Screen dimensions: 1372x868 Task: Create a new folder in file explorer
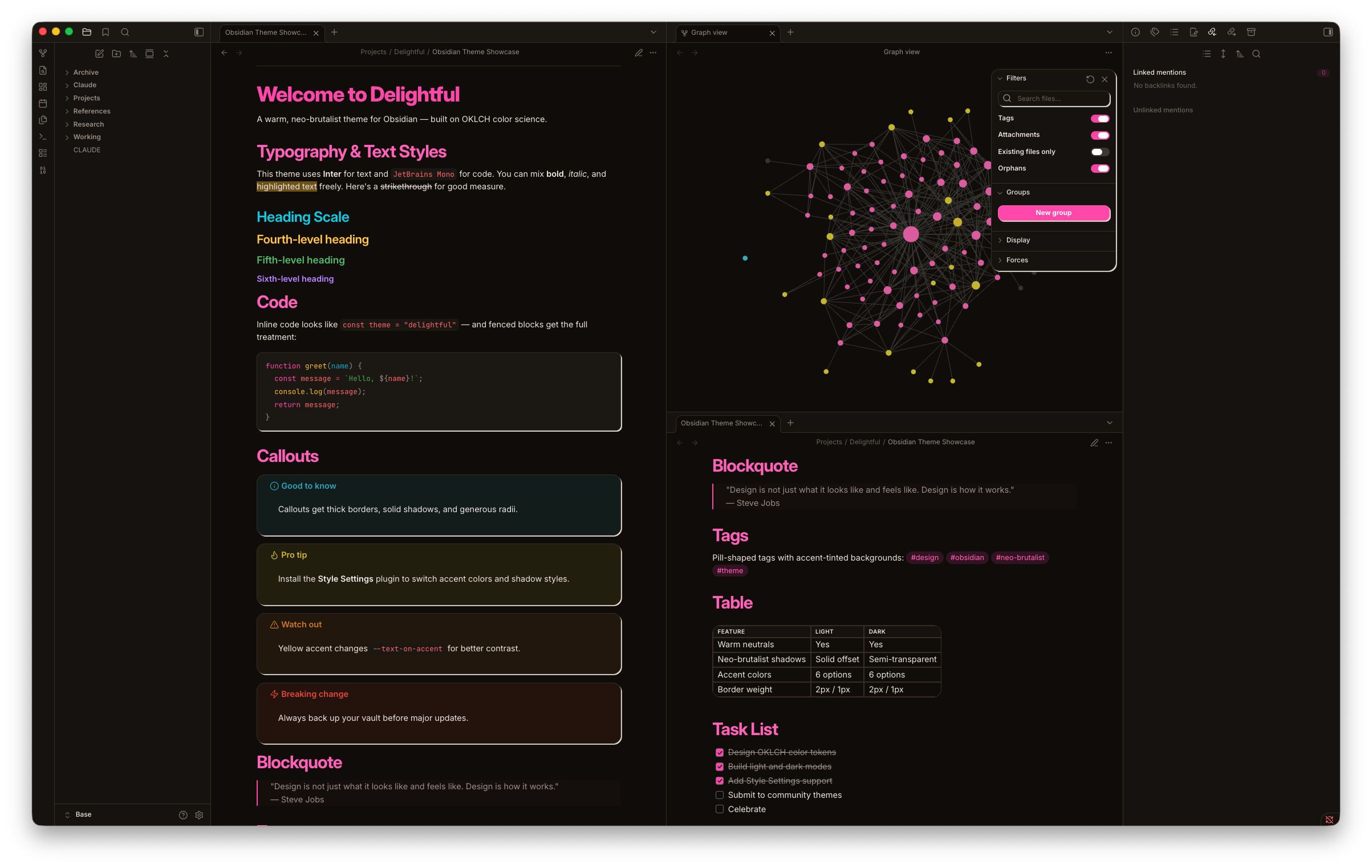point(116,54)
